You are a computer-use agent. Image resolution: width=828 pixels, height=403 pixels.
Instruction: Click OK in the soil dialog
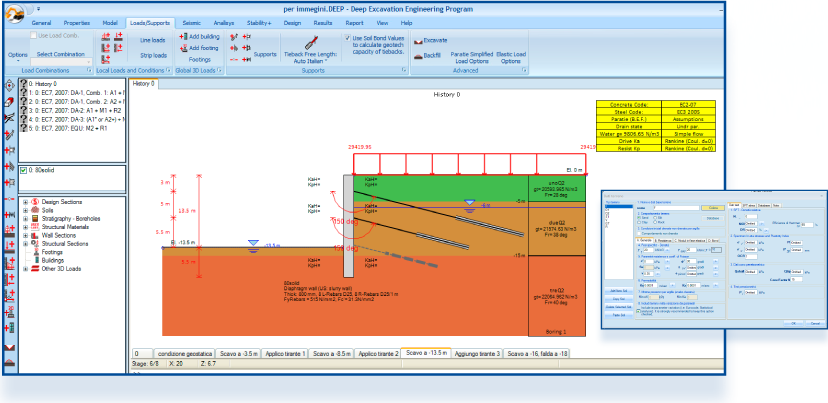tap(793, 323)
